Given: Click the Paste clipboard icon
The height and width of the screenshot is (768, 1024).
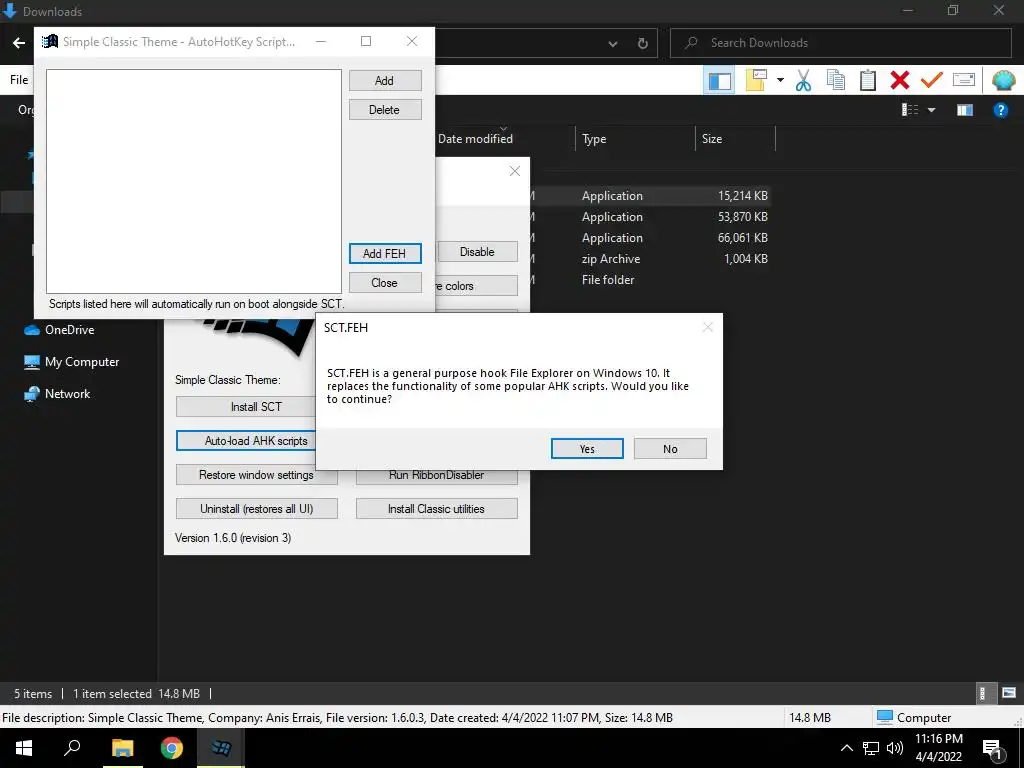Looking at the screenshot, I should click(x=868, y=80).
